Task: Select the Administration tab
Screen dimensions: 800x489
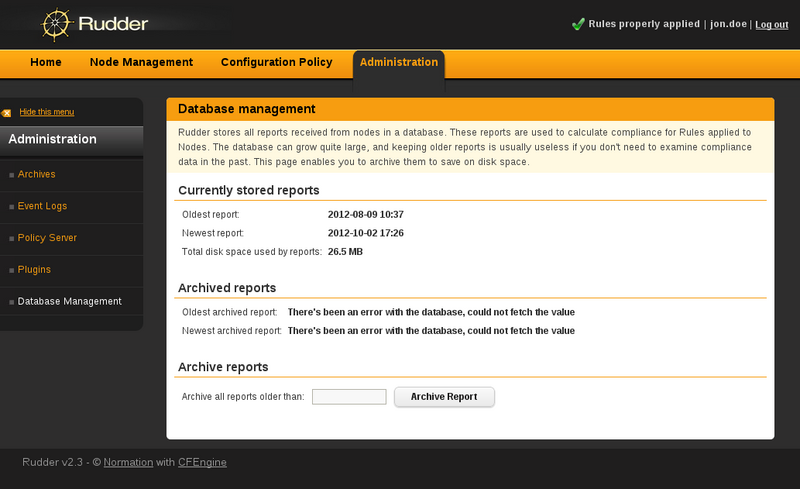Action: click(398, 62)
